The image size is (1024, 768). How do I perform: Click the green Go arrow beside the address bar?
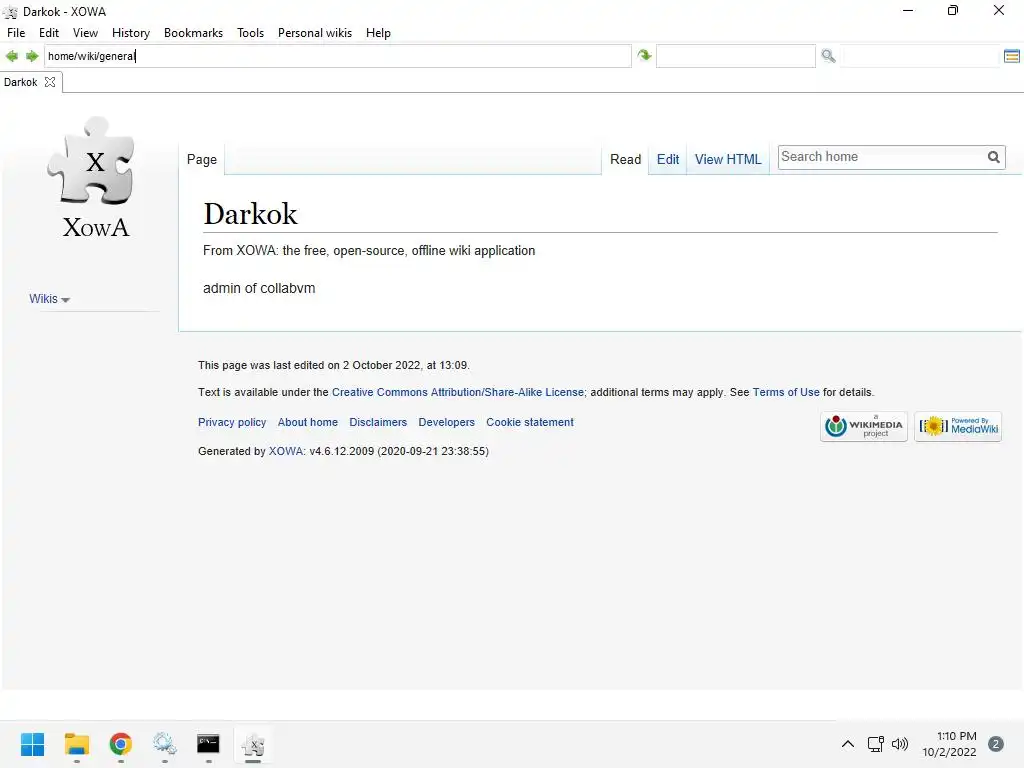tap(645, 56)
